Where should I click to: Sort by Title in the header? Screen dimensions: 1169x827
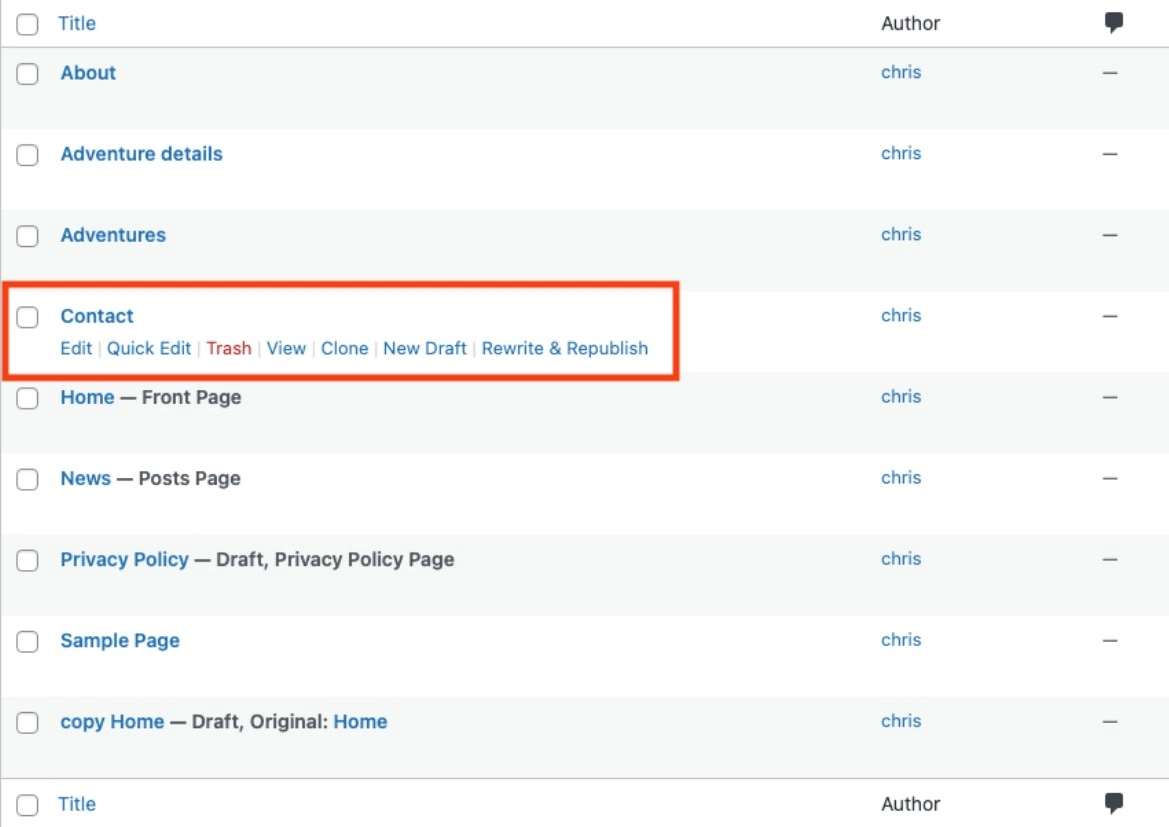click(x=77, y=23)
